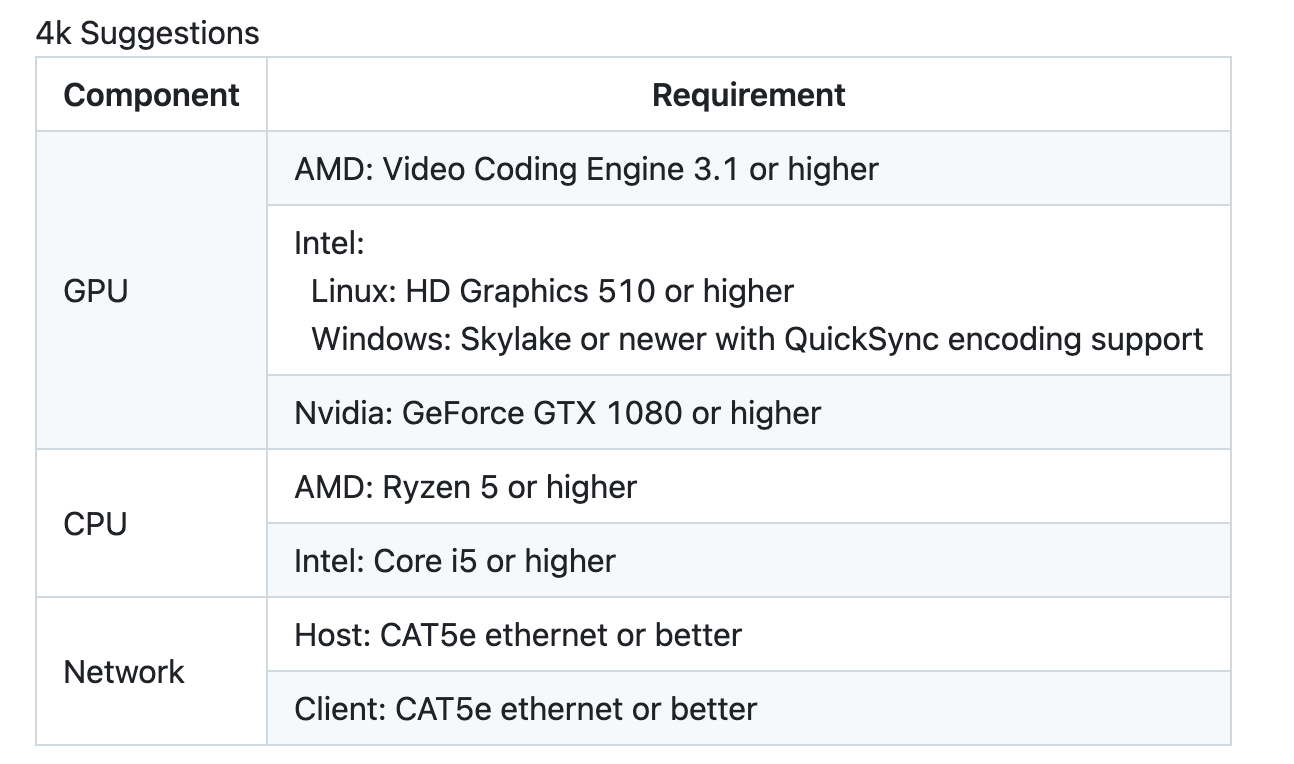Image resolution: width=1294 pixels, height=764 pixels.
Task: Click Nvidia GeForce GTX 1080 row
Action: pos(749,412)
